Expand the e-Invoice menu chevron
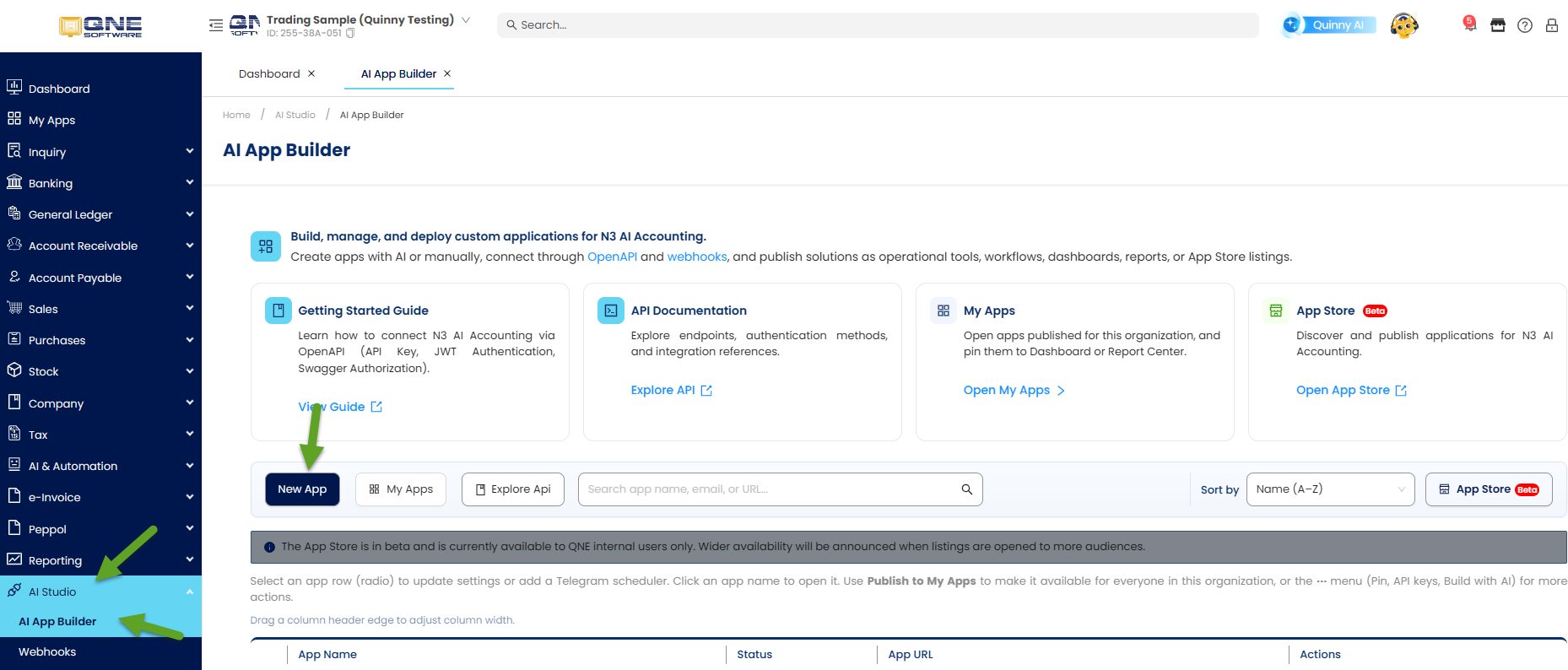Screen dimensions: 1568x670 190,497
